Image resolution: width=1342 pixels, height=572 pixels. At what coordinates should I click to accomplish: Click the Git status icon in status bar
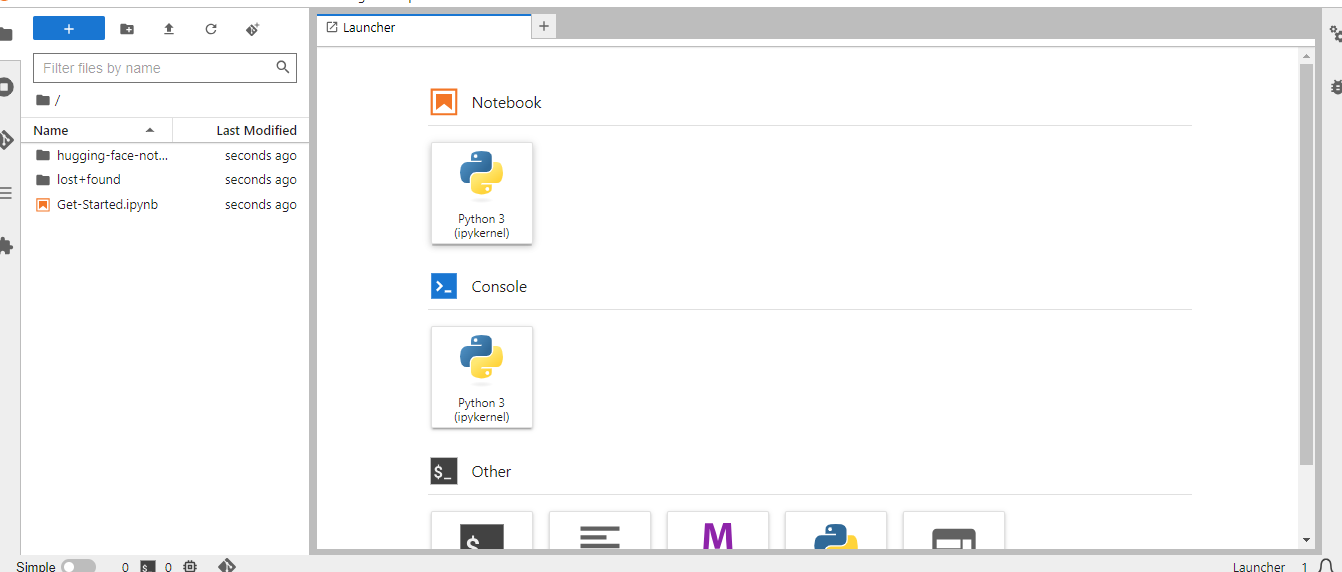[x=227, y=566]
